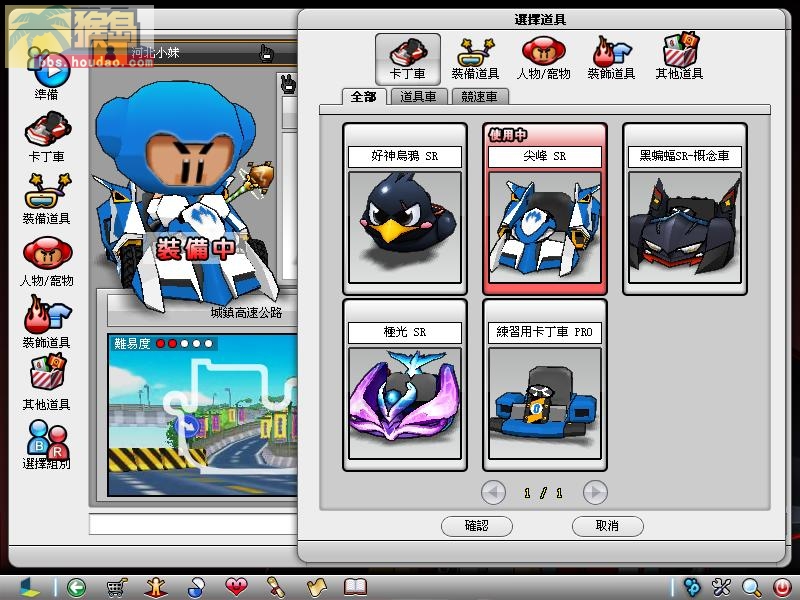Image resolution: width=800 pixels, height=600 pixels.
Task: Click the 城鎮高速公路 track preview image
Action: (203, 415)
